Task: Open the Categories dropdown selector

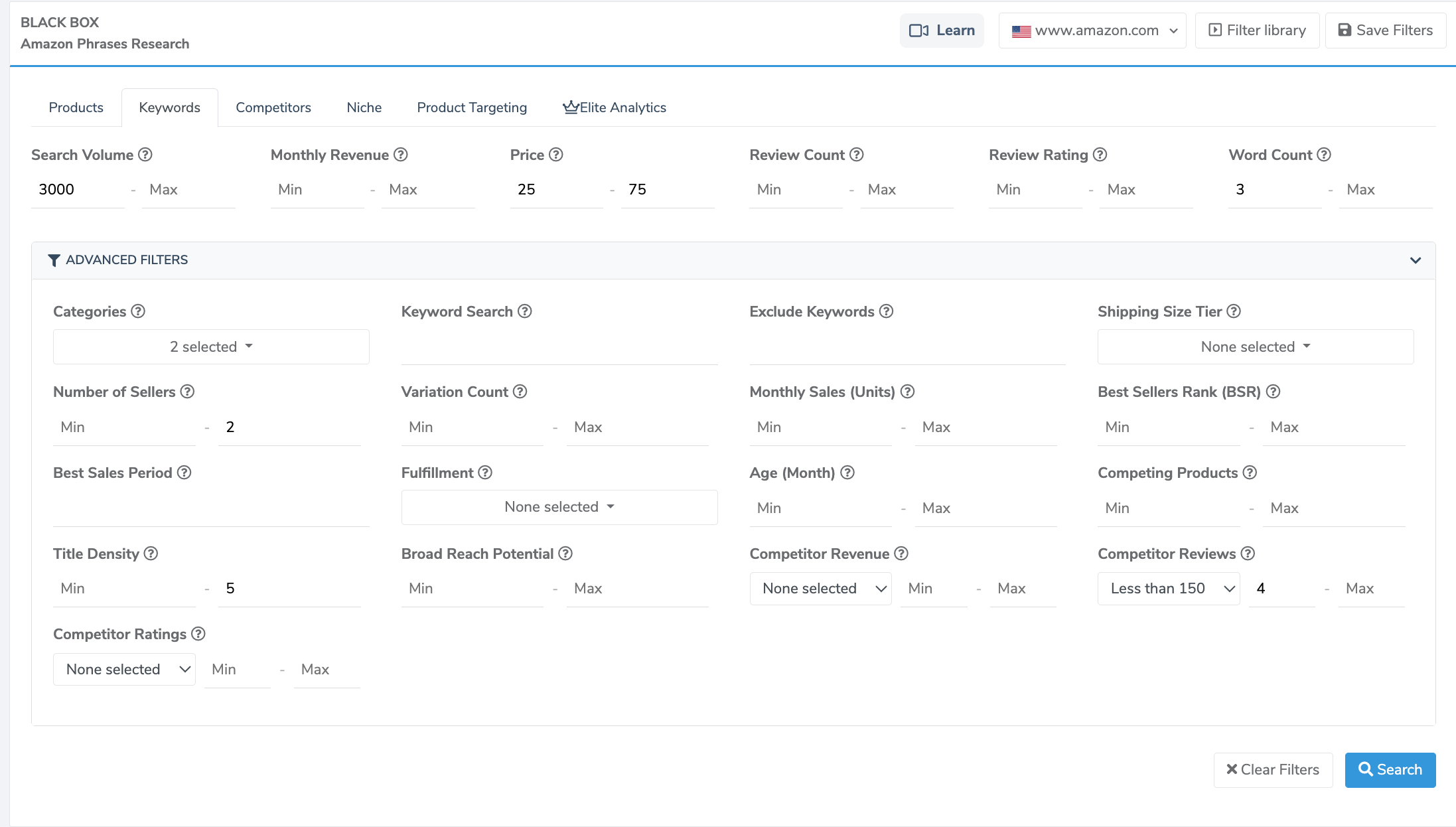Action: [211, 347]
